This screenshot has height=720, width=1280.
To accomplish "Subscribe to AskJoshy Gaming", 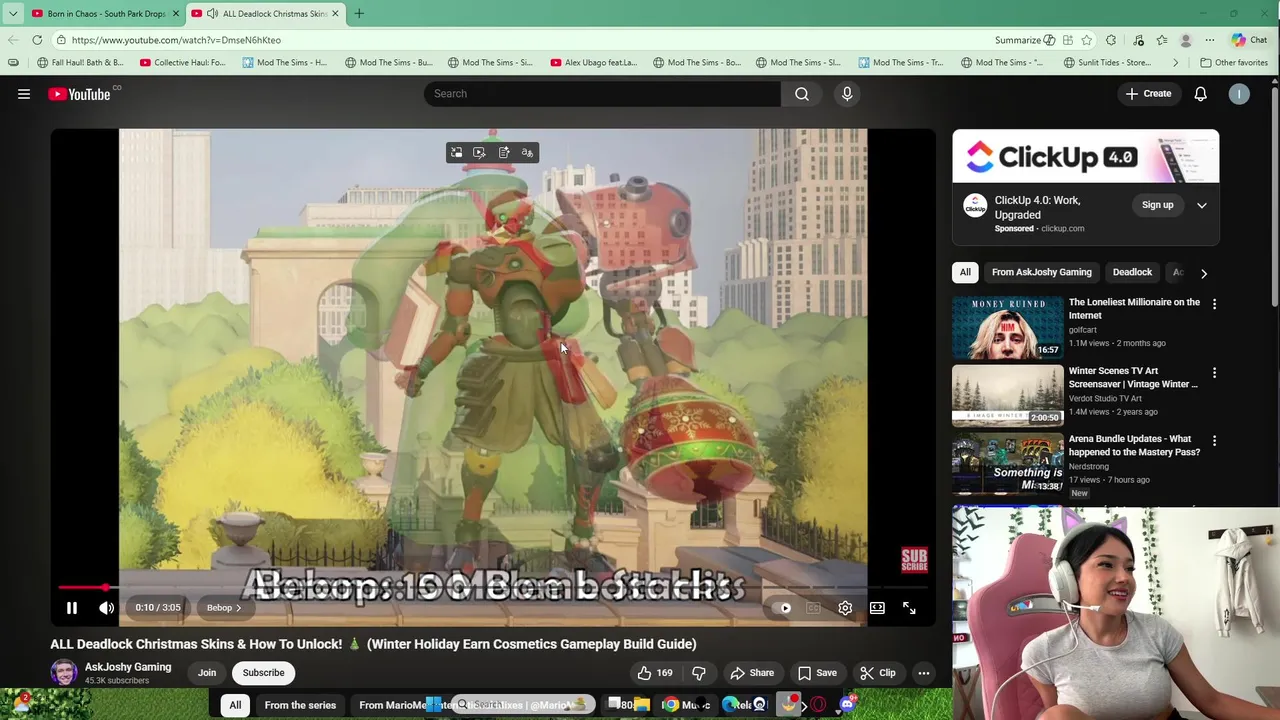I will [x=264, y=673].
